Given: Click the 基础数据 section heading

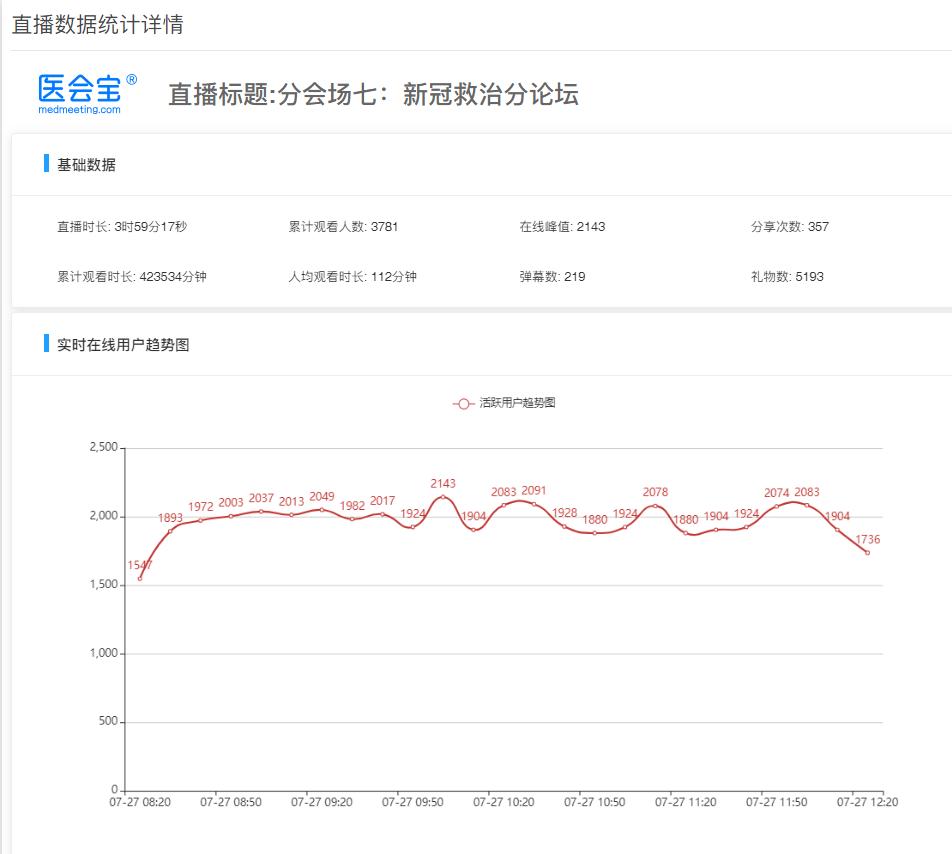Looking at the screenshot, I should [x=86, y=165].
